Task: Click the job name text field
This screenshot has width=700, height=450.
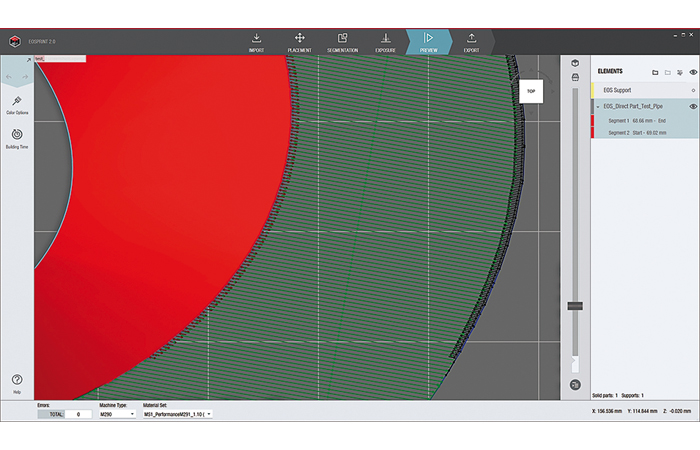Action: (x=60, y=58)
